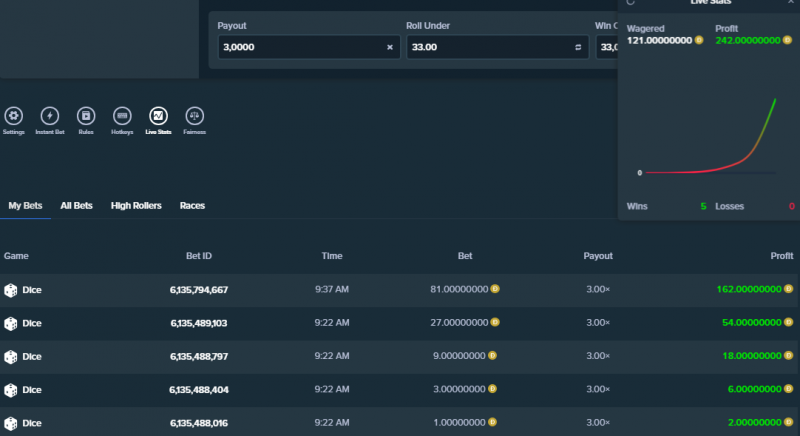Switch to the All Bets tab
This screenshot has width=800, height=436.
[77, 206]
